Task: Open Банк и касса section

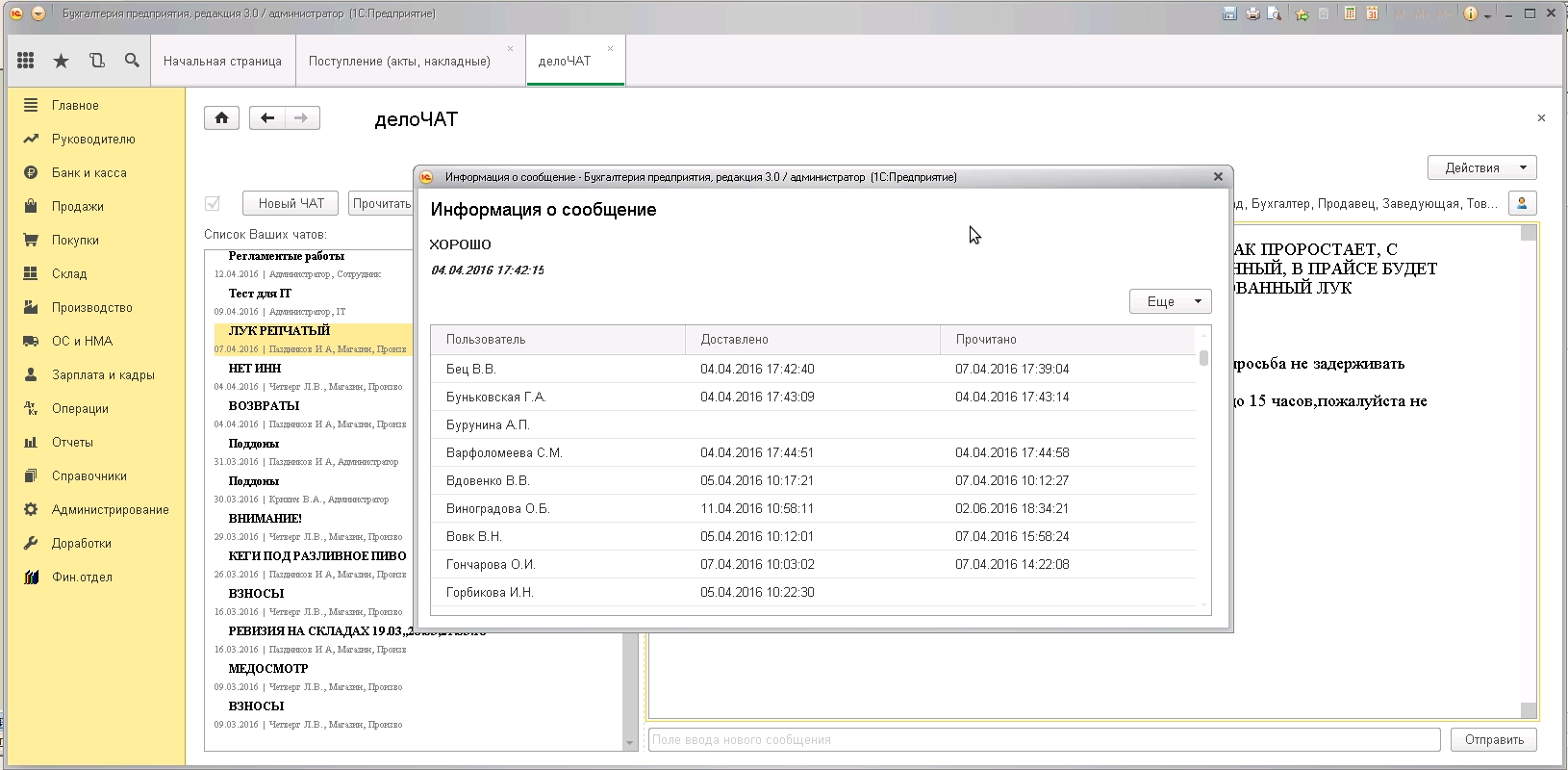Action: coord(89,172)
